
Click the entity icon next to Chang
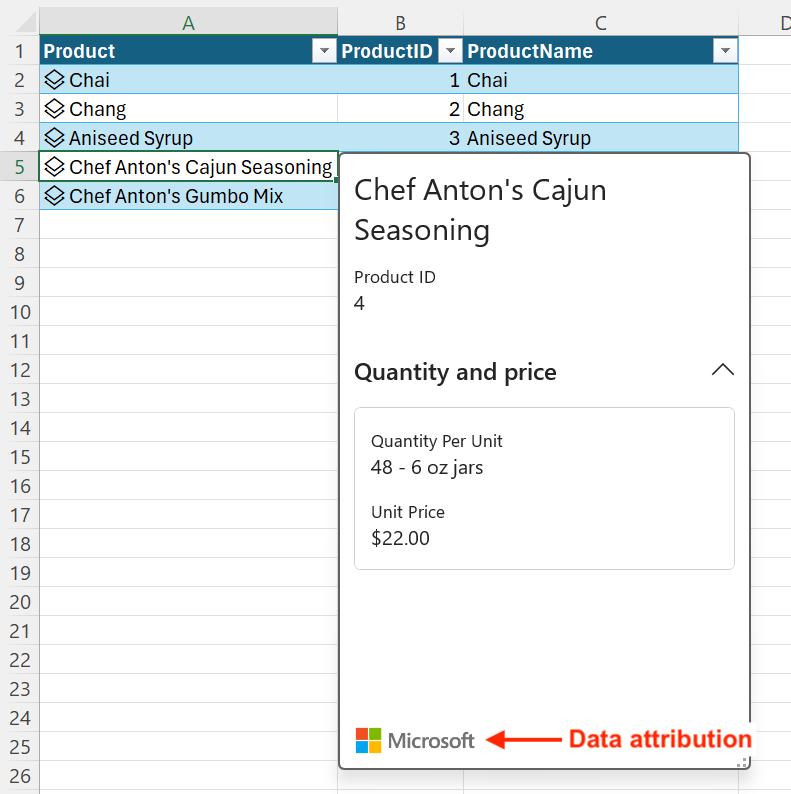54,108
